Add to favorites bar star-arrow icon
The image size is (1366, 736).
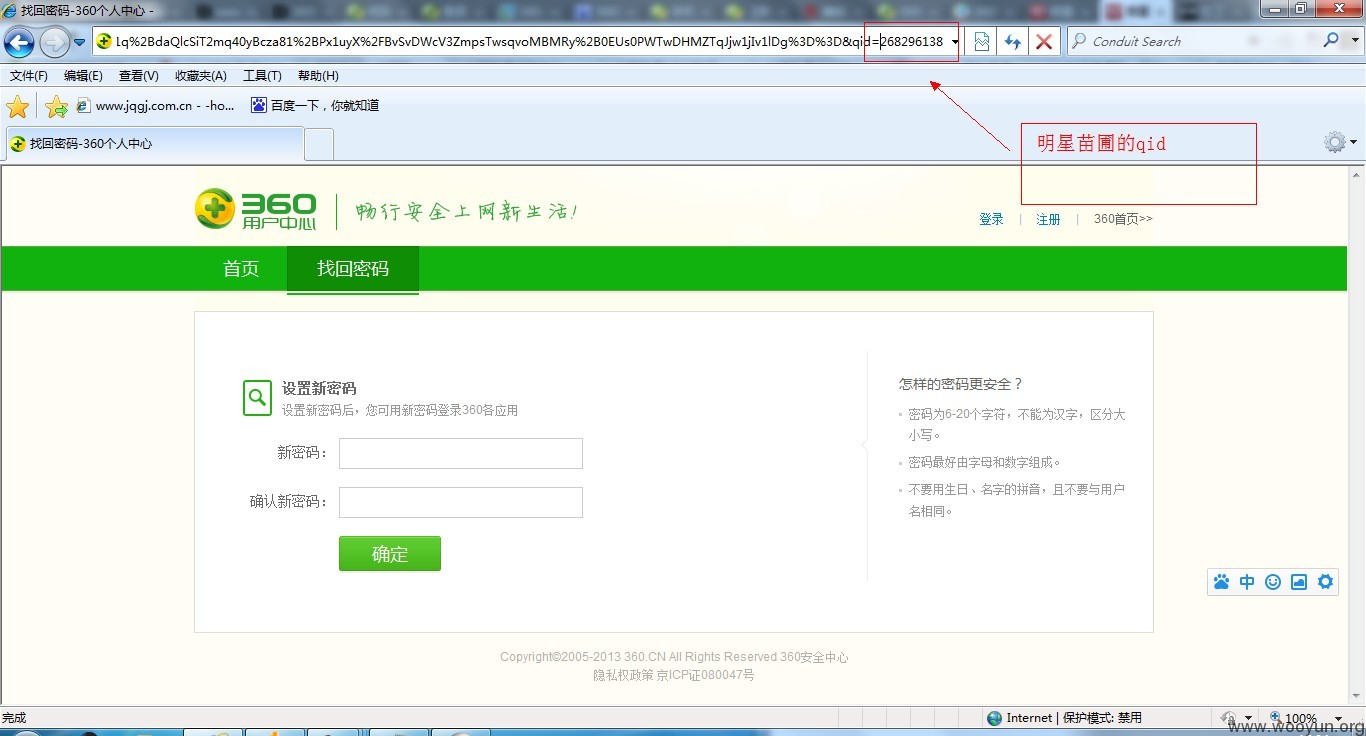pyautogui.click(x=57, y=106)
